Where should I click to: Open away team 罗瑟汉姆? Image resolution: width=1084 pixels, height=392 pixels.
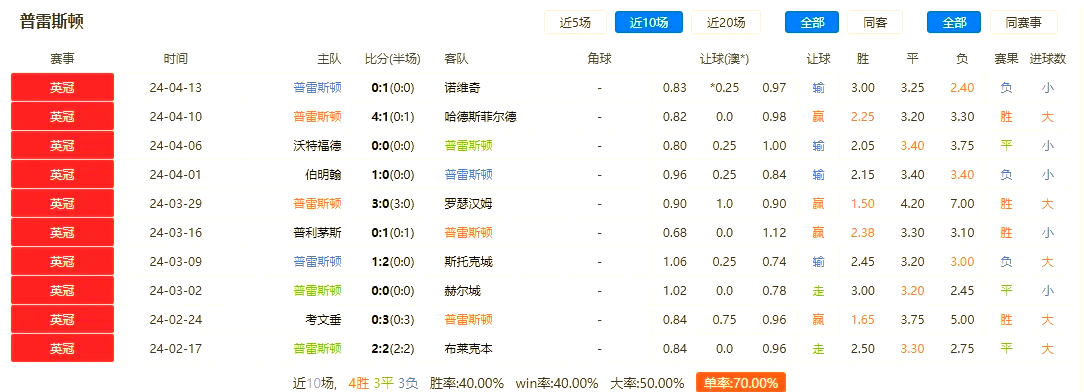click(468, 204)
